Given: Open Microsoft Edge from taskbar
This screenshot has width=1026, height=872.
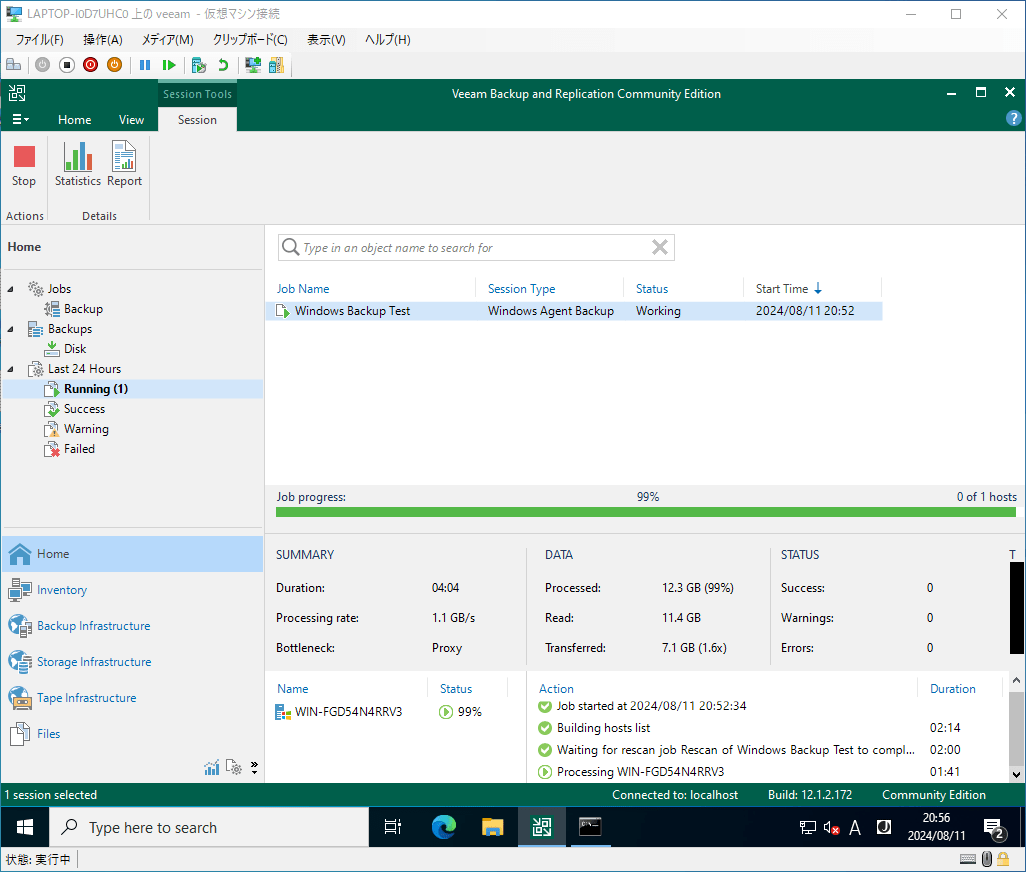Looking at the screenshot, I should [x=444, y=828].
